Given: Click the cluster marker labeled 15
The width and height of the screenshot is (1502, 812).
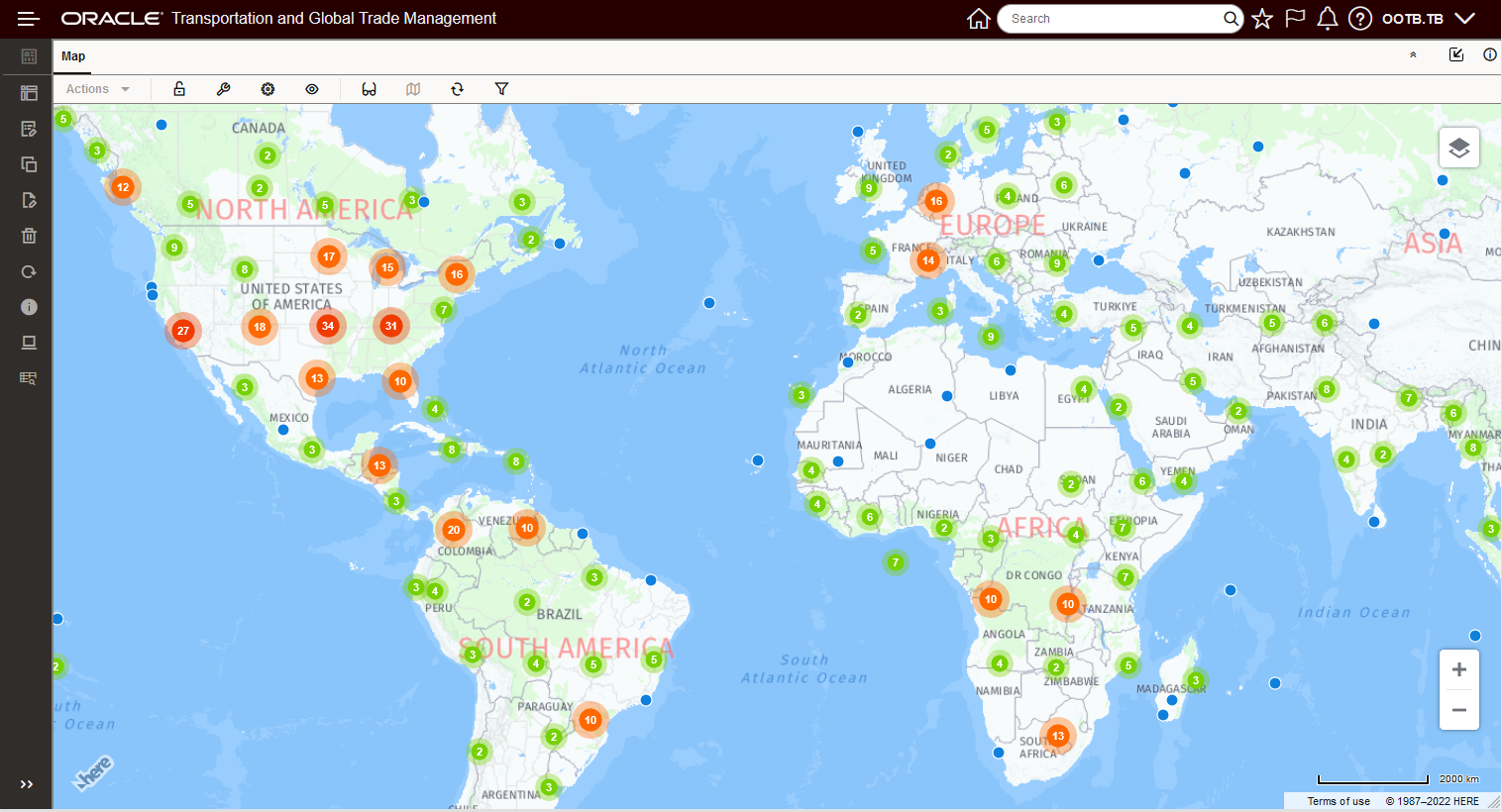Looking at the screenshot, I should [x=387, y=267].
